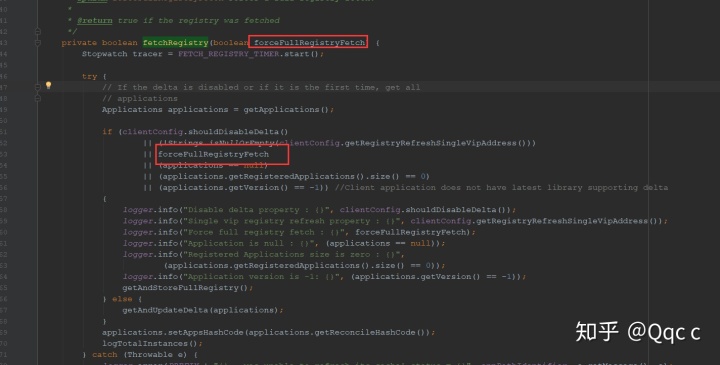Click the yellow lightbulb intention icon

click(x=48, y=85)
